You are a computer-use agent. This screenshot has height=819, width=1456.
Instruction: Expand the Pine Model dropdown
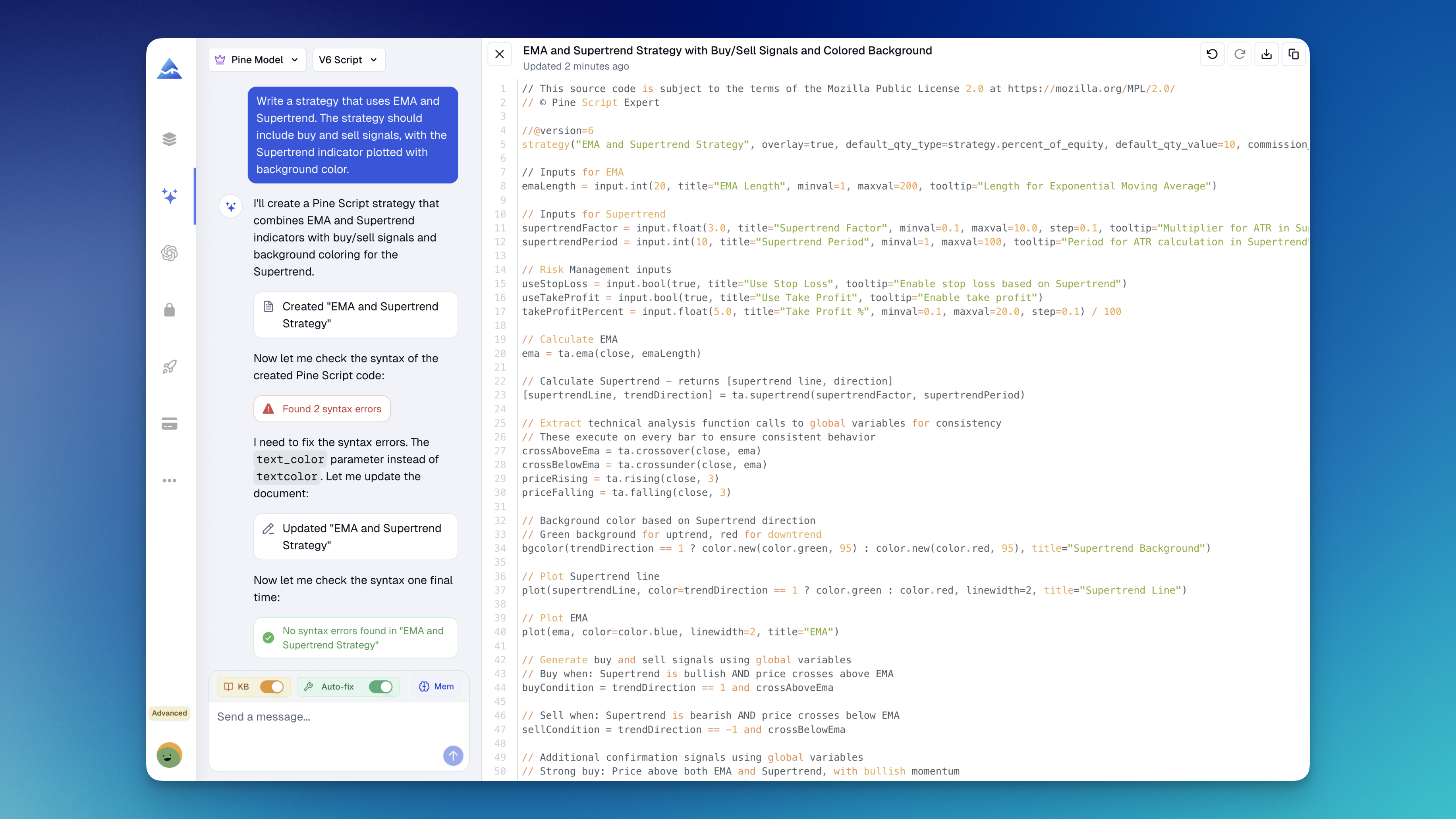tap(257, 60)
